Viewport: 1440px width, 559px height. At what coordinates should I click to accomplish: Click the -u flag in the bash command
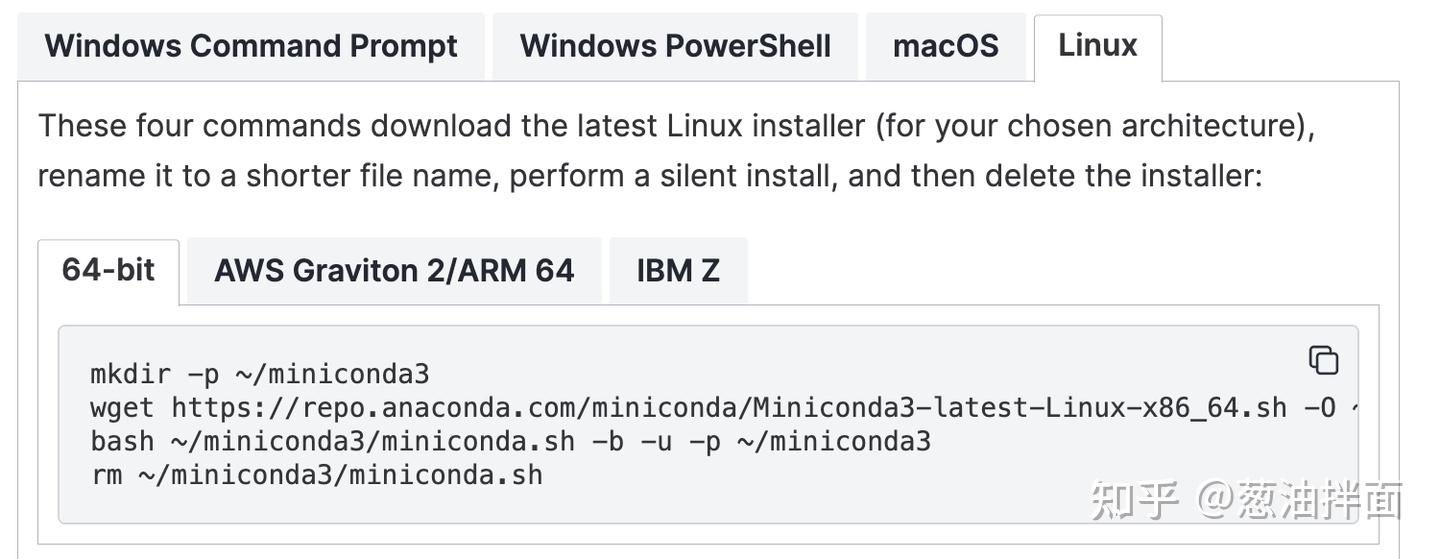coord(655,441)
